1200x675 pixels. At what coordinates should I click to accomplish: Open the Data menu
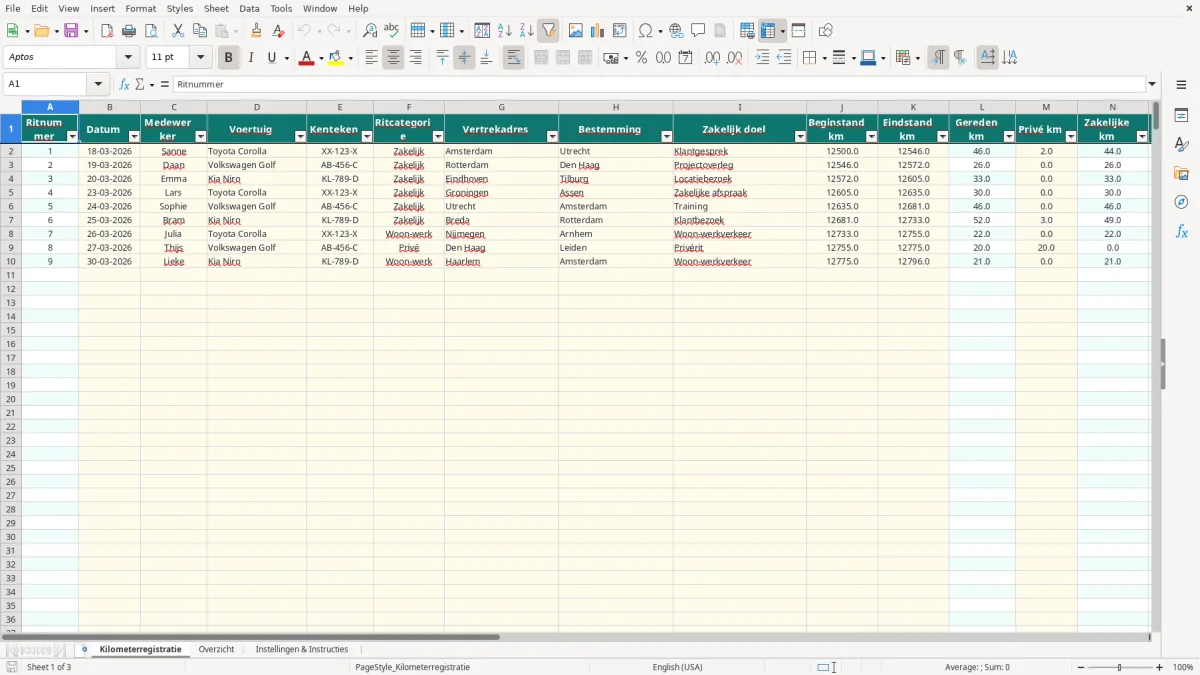click(x=249, y=8)
